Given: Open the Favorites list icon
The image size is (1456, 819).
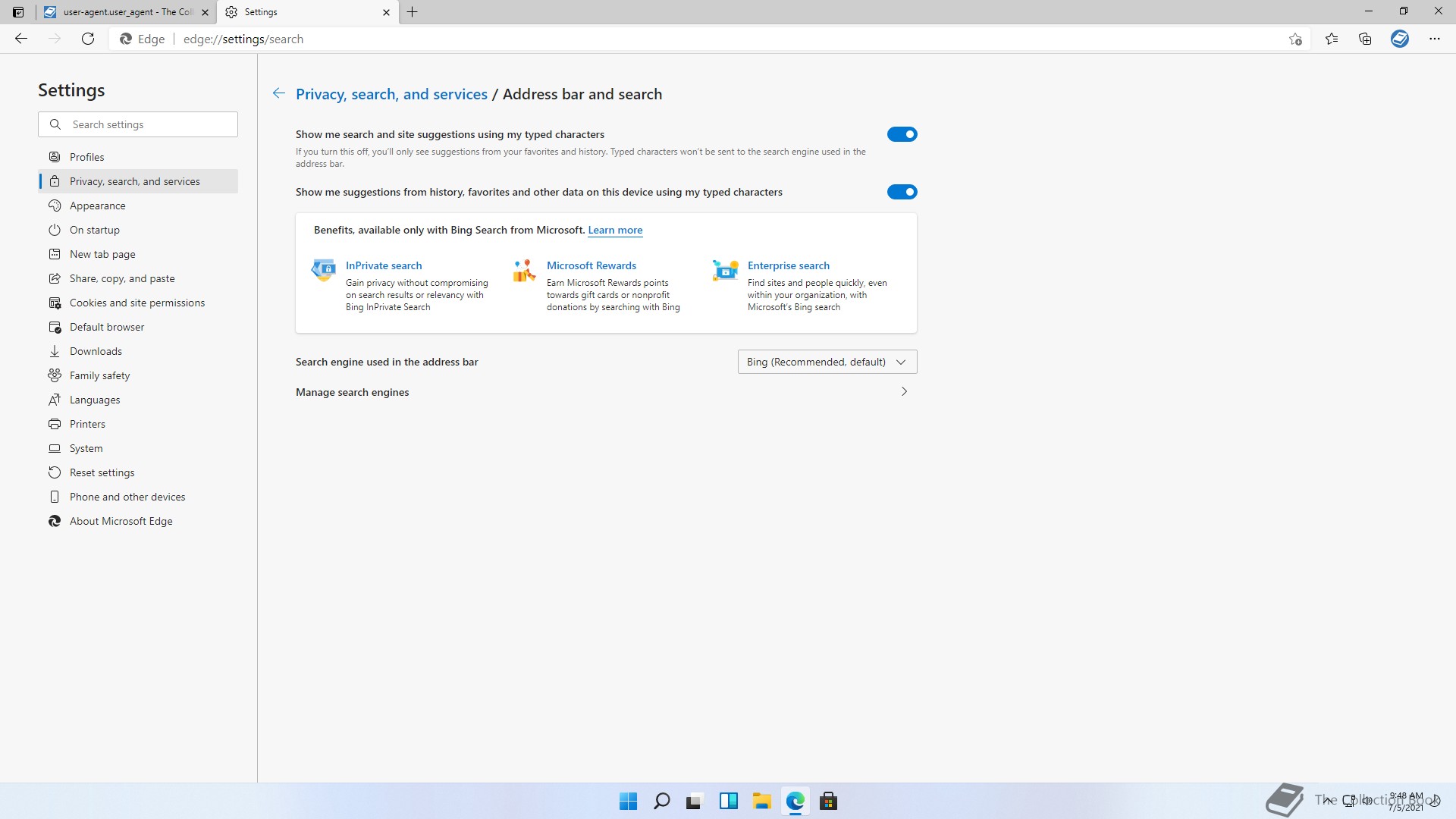Looking at the screenshot, I should 1332,39.
